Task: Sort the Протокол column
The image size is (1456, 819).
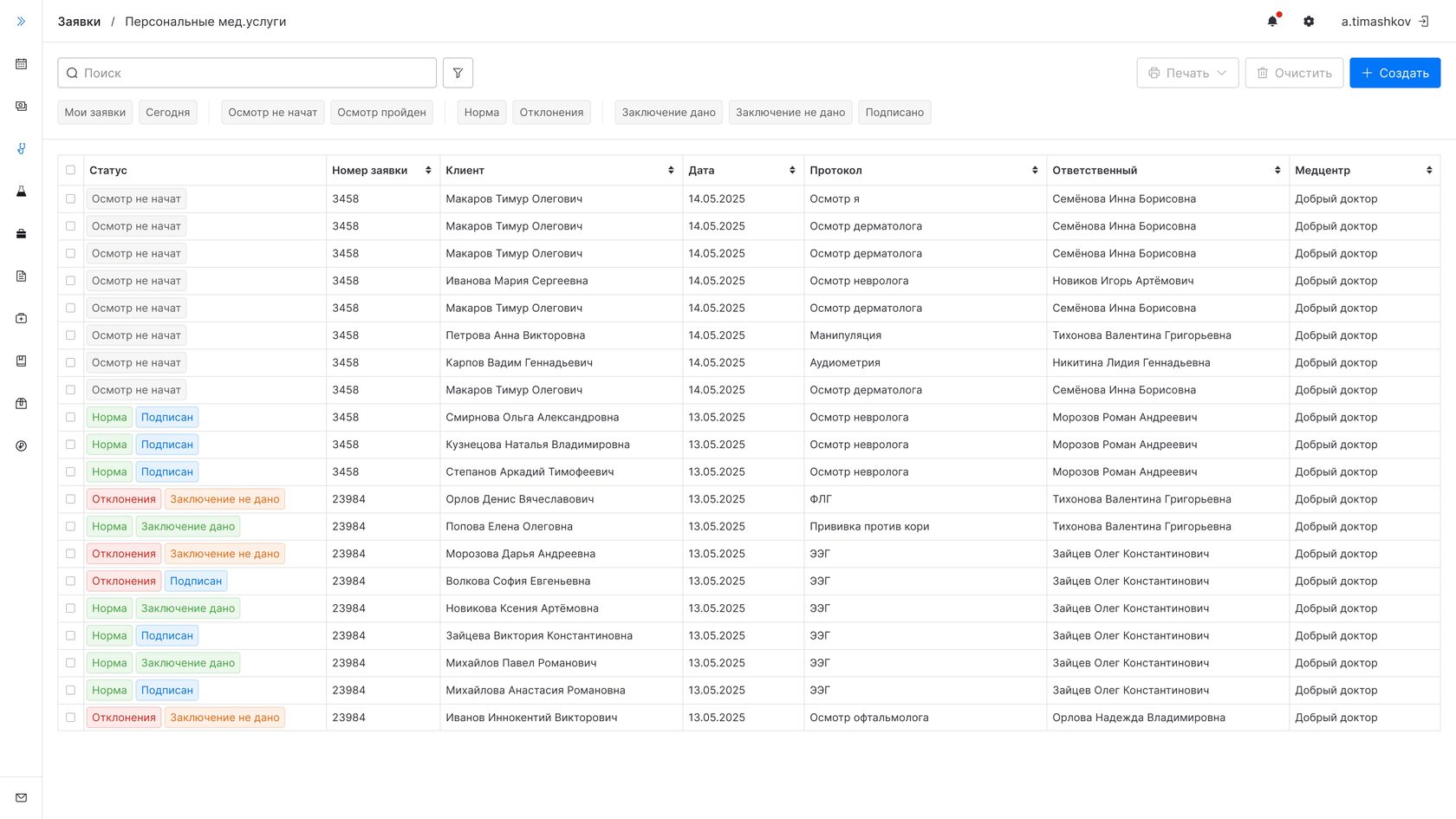Action: point(1035,171)
